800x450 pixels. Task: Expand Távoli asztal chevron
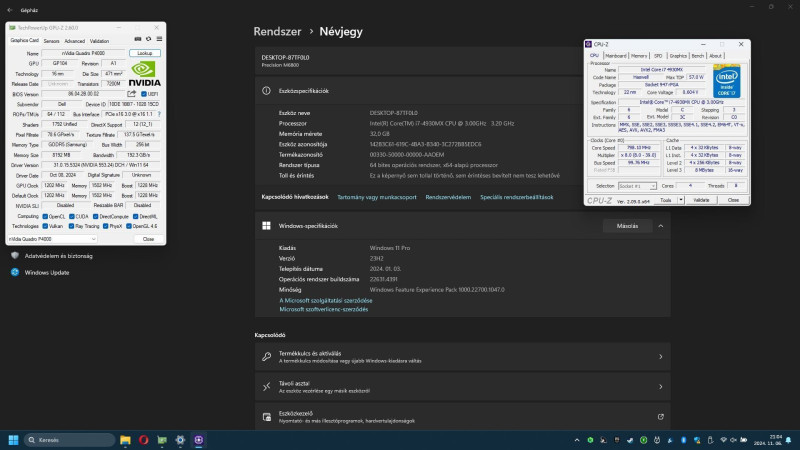coord(661,387)
